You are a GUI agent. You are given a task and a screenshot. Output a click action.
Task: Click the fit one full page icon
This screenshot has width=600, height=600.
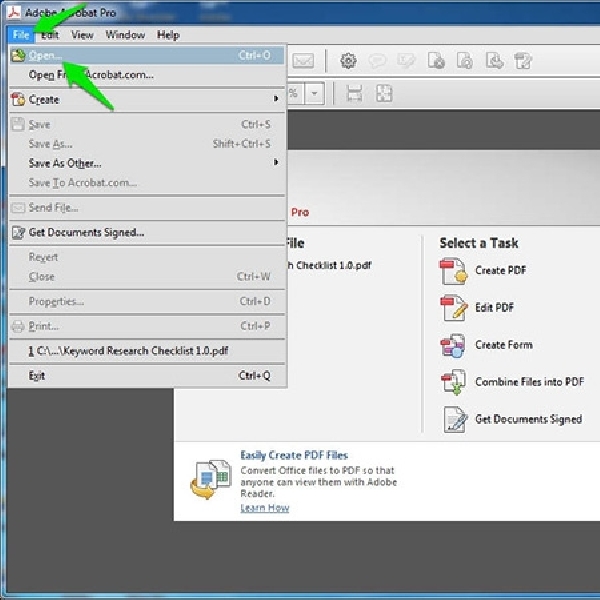(x=384, y=93)
